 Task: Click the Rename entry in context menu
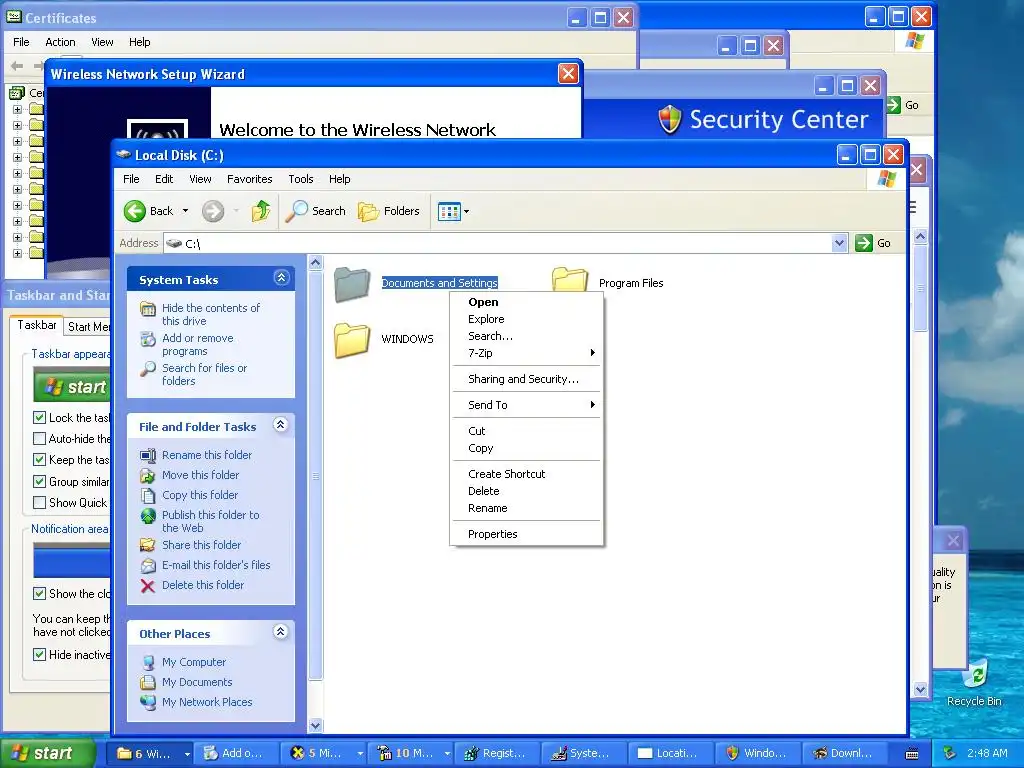(487, 509)
